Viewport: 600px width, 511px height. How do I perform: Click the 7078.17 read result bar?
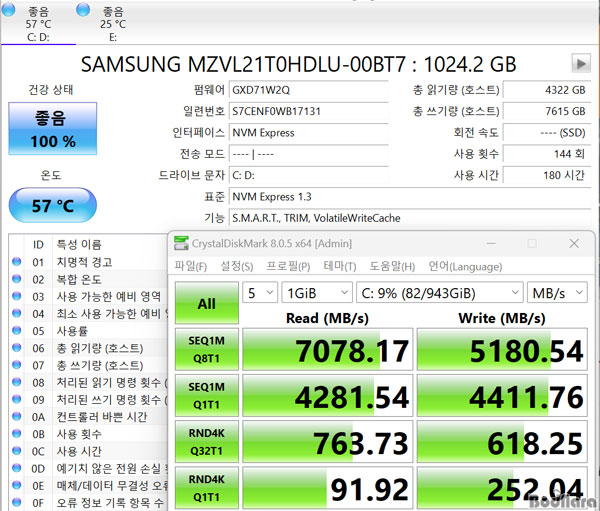(x=328, y=349)
